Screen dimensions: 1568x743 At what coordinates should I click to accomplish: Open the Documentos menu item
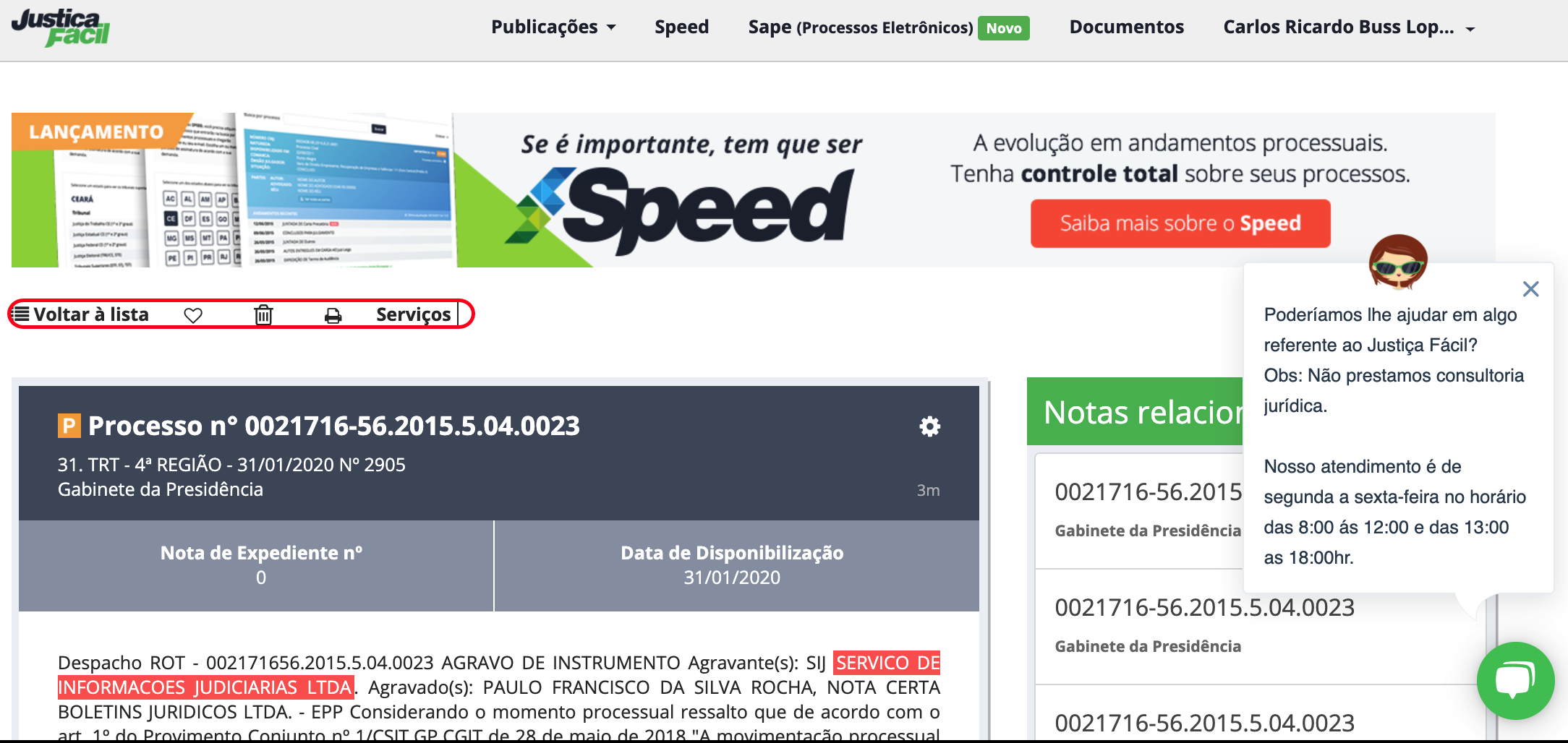point(1126,27)
